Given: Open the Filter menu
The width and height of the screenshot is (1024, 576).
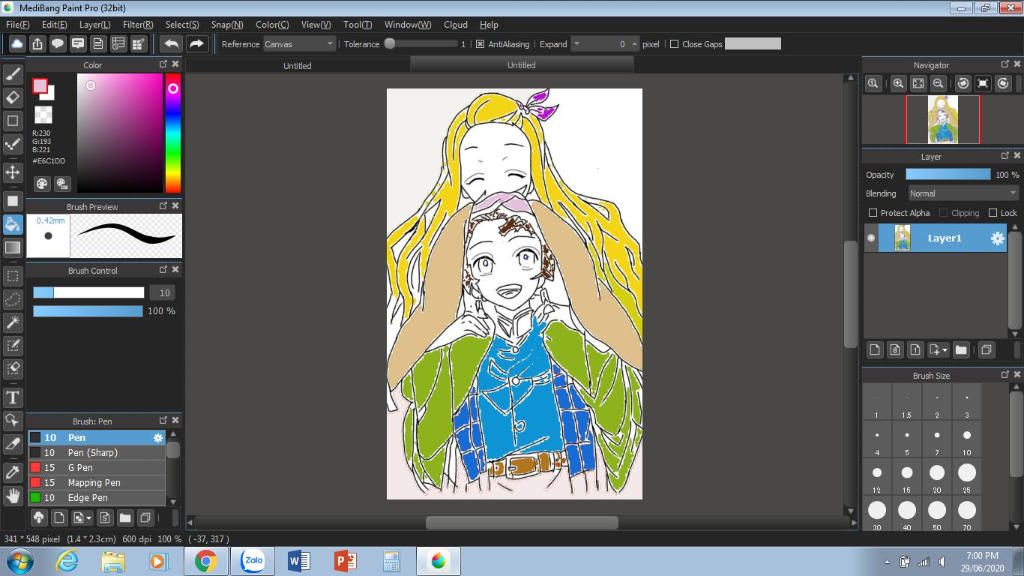Looking at the screenshot, I should coord(138,25).
